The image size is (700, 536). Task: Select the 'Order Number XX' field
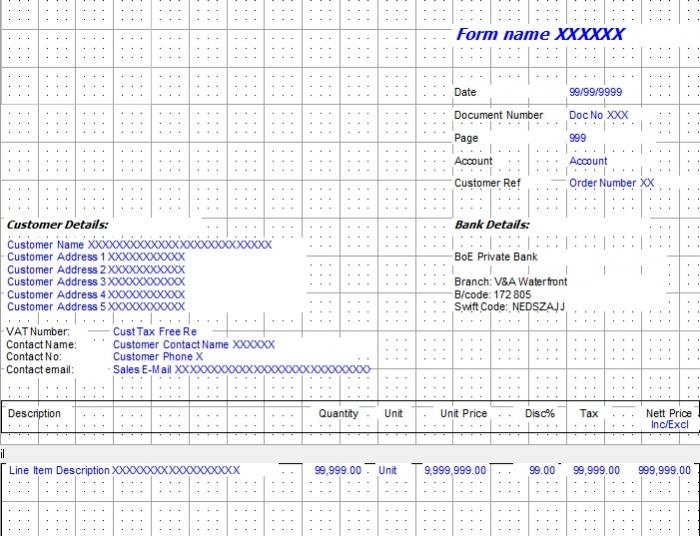611,183
